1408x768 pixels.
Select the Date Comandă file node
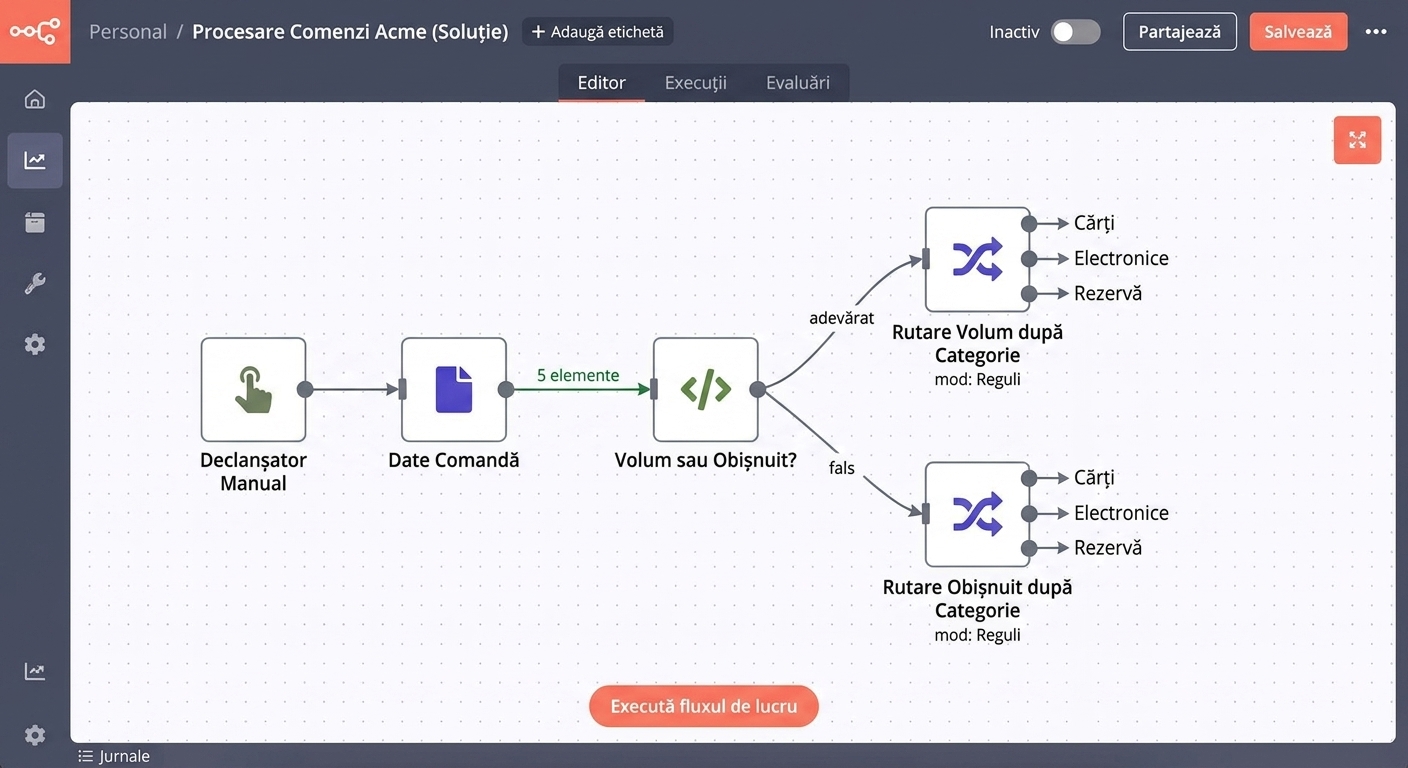click(454, 390)
